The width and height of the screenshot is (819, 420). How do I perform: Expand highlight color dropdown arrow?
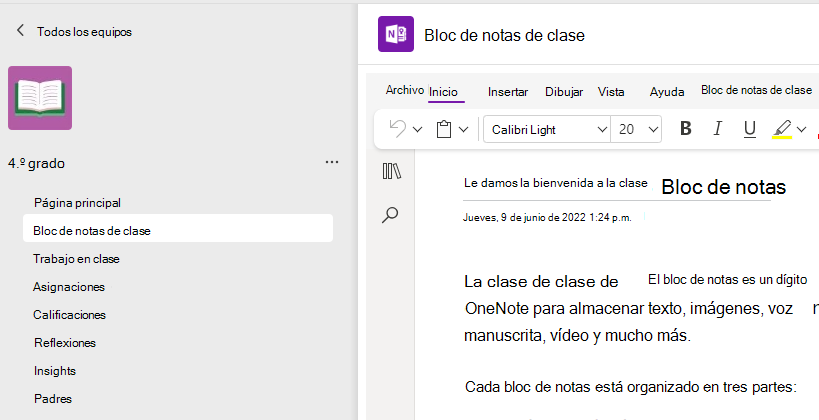[801, 129]
